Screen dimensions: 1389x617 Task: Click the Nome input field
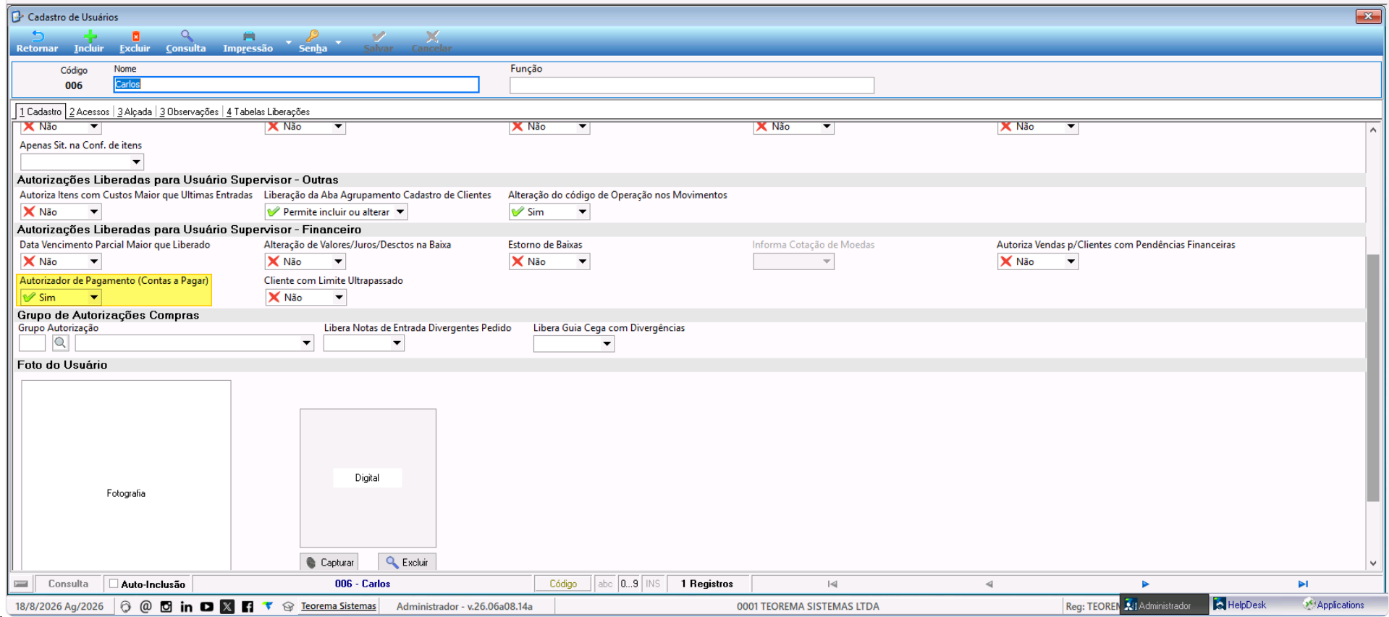(x=297, y=85)
